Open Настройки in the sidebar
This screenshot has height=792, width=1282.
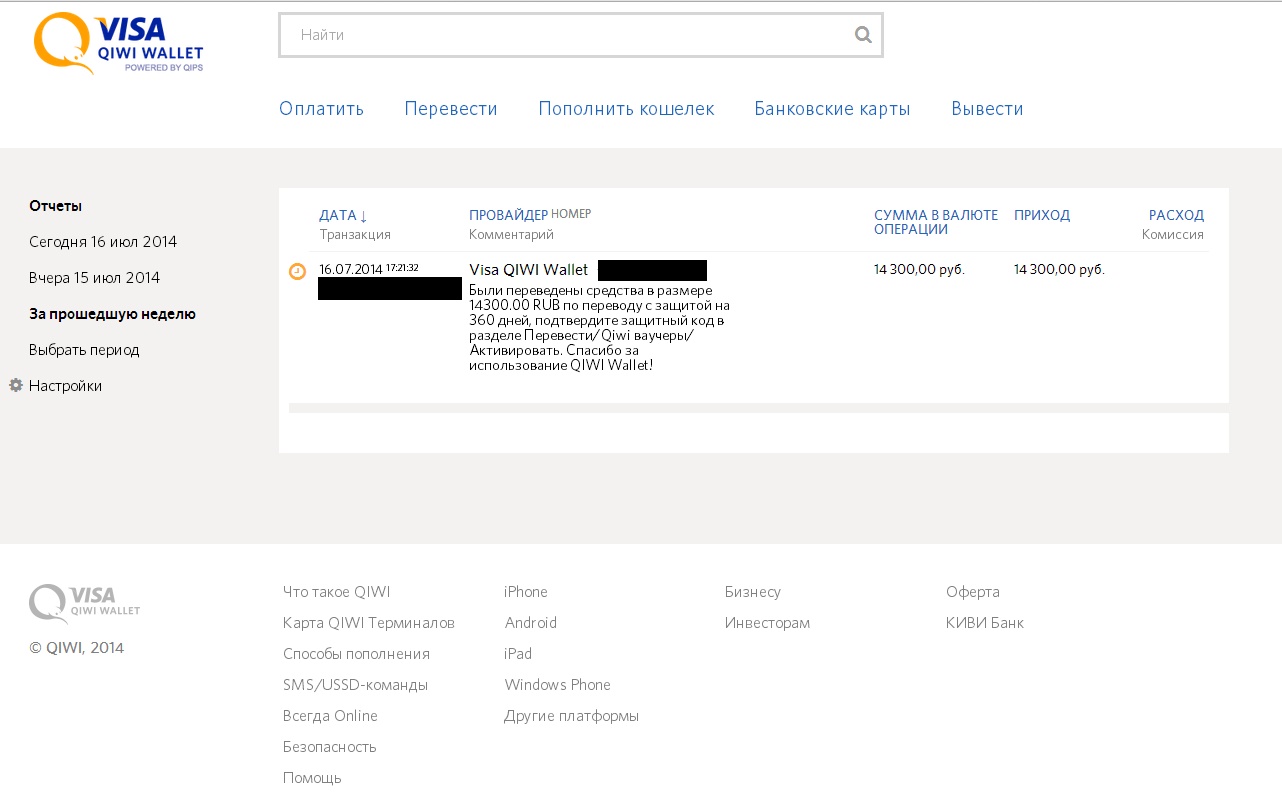coord(65,386)
